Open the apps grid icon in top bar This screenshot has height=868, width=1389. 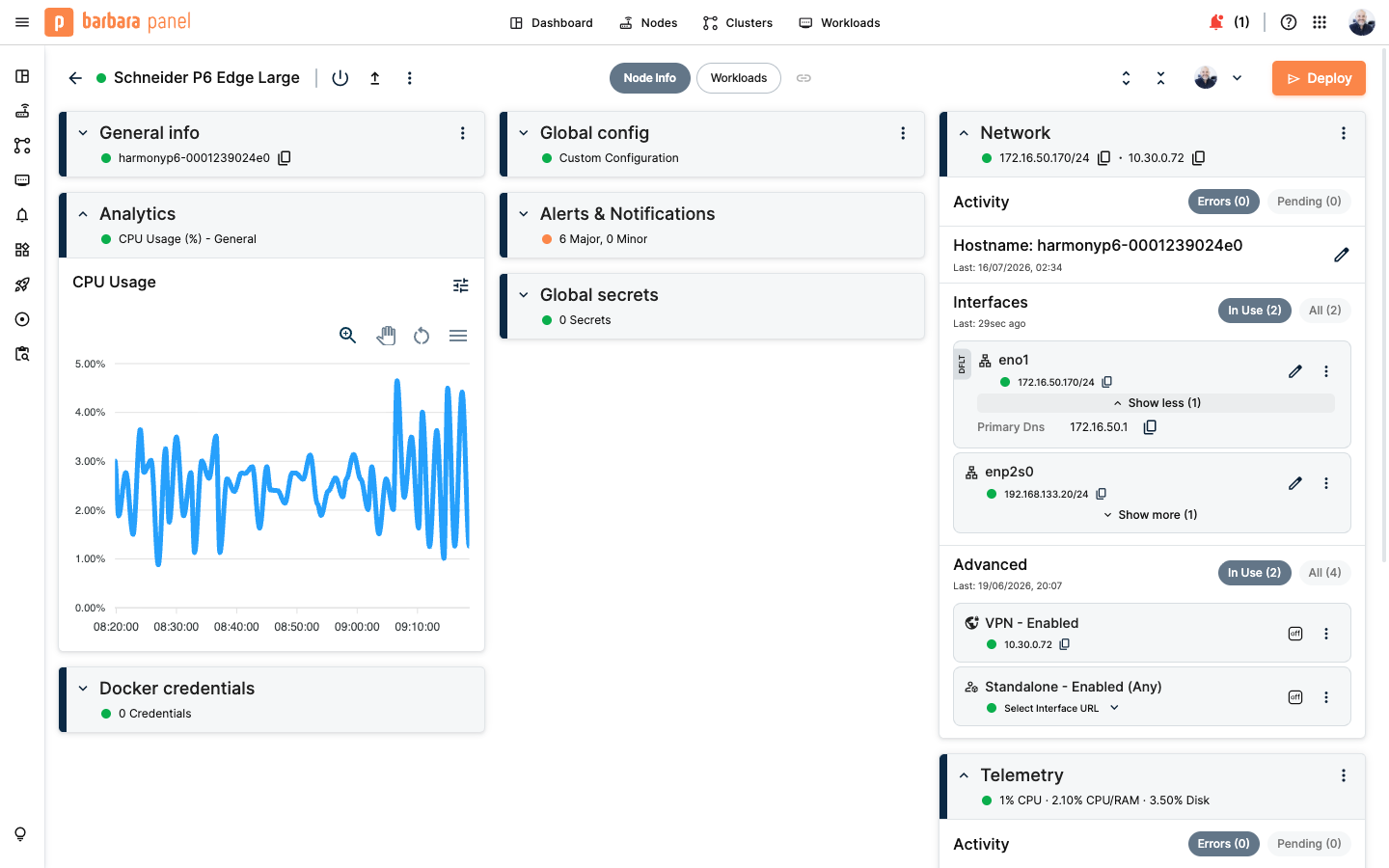point(1320,22)
